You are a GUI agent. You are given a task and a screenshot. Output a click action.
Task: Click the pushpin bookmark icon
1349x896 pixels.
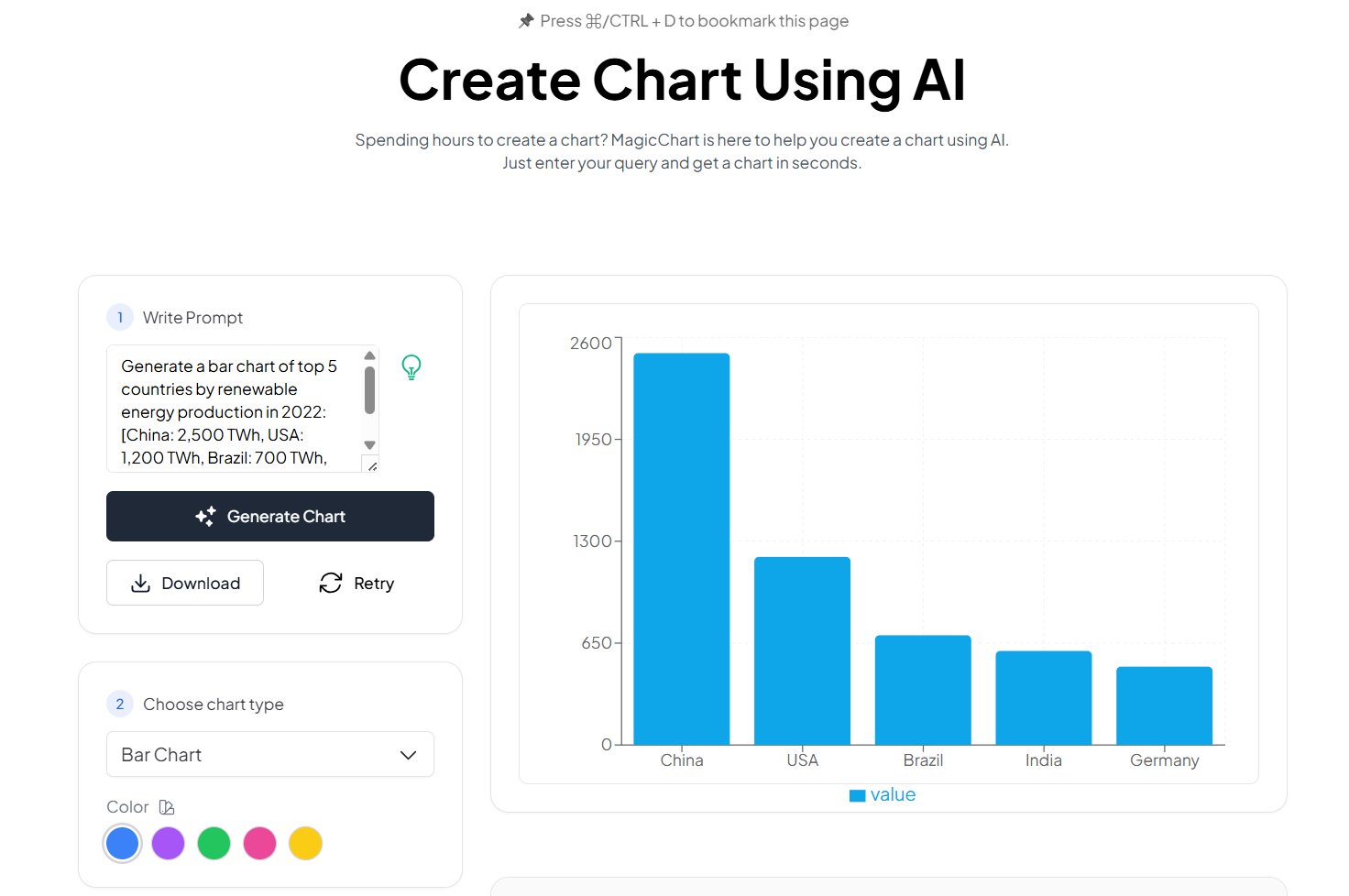point(526,21)
